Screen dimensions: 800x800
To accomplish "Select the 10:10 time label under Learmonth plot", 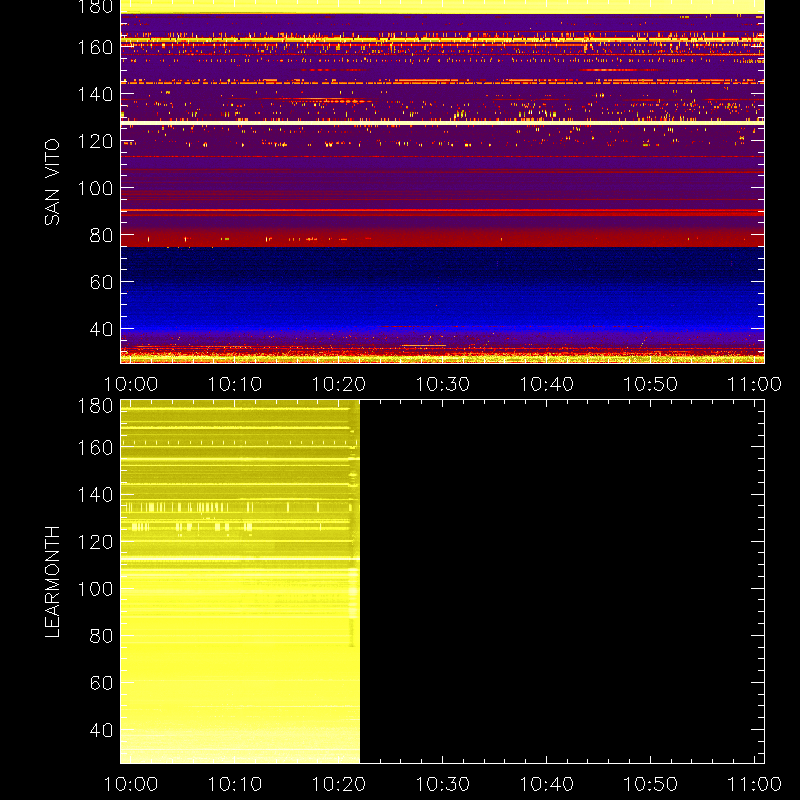I will 235,784.
